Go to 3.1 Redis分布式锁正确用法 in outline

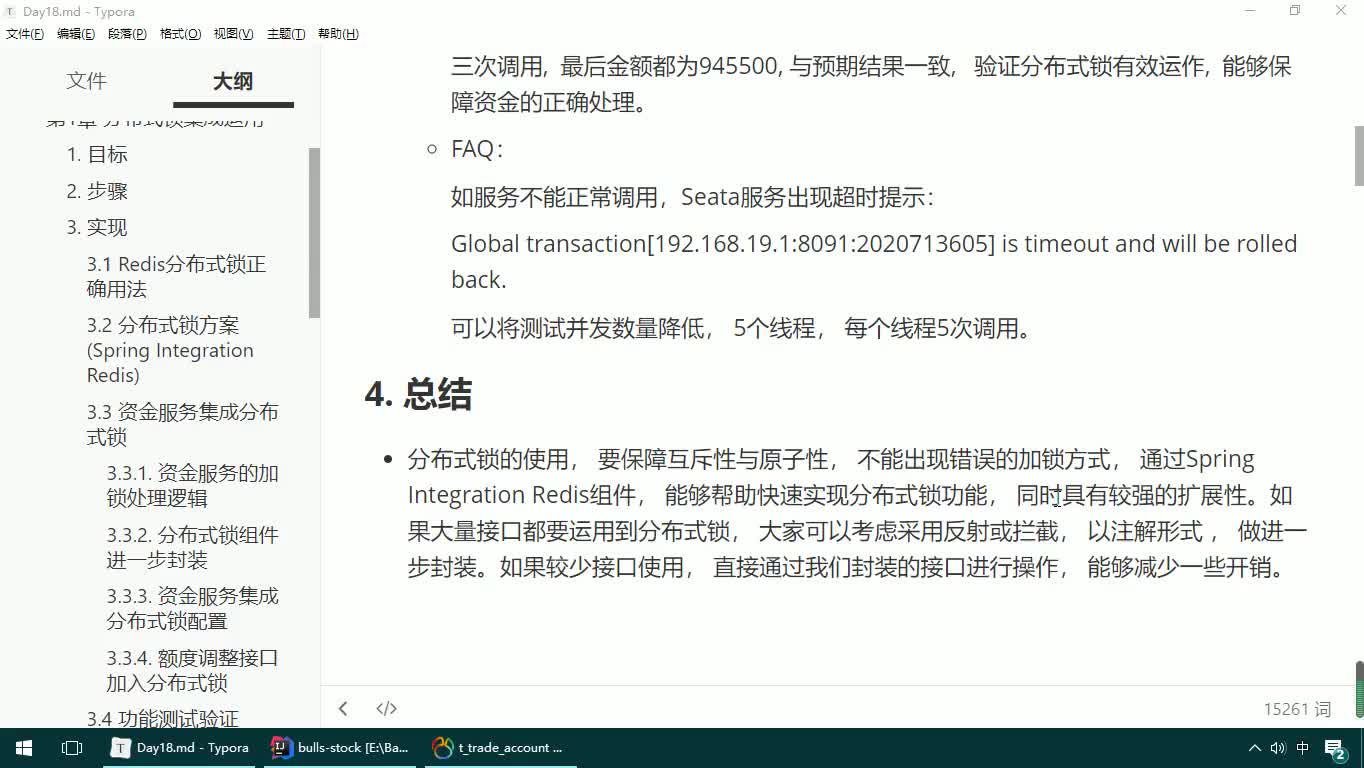[176, 277]
